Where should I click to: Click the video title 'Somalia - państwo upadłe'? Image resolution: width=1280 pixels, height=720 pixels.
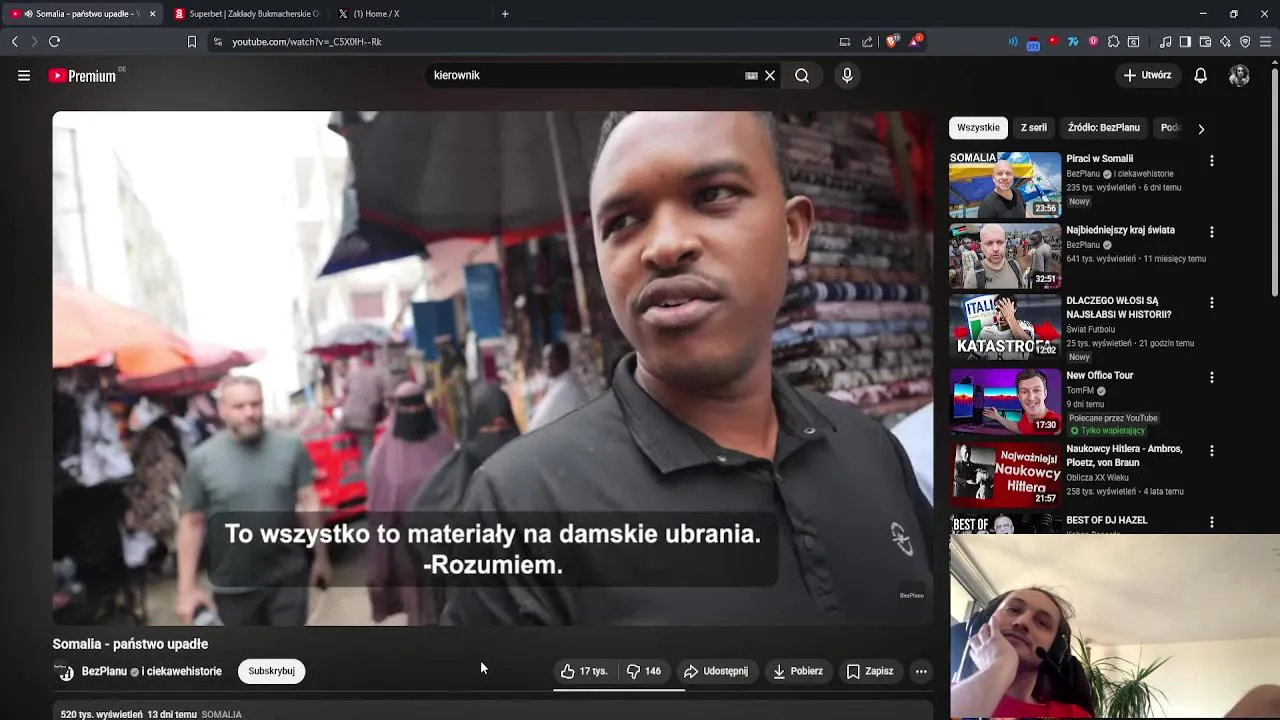[130, 644]
